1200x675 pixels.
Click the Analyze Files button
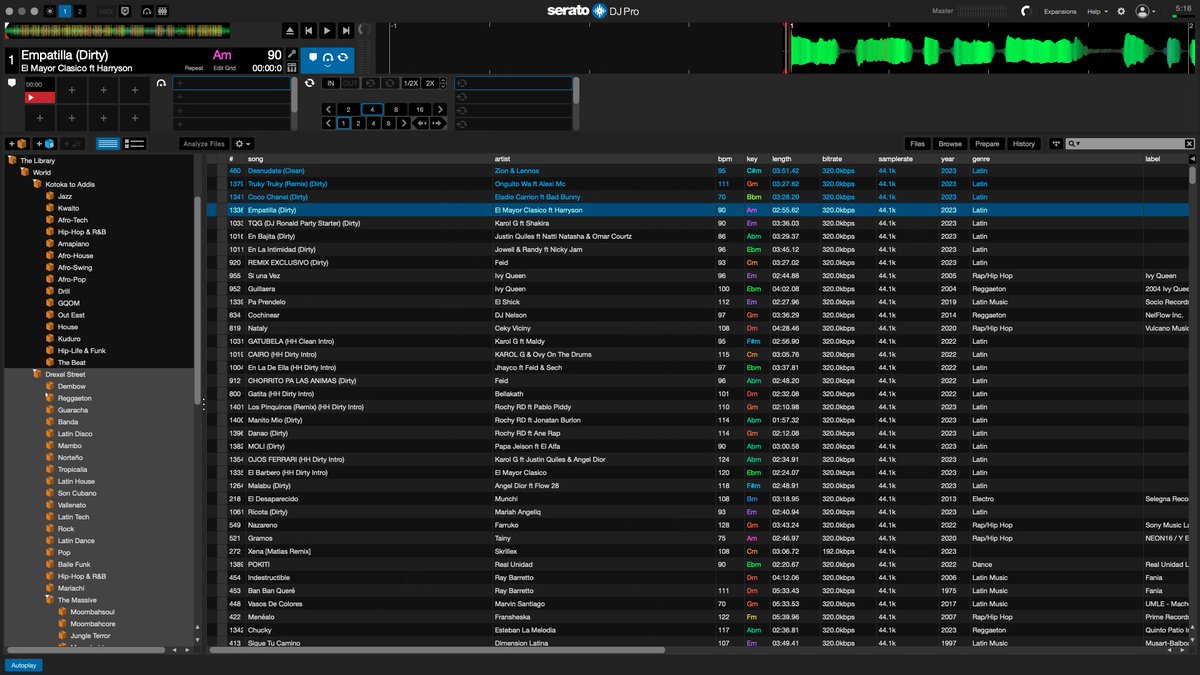tap(204, 144)
